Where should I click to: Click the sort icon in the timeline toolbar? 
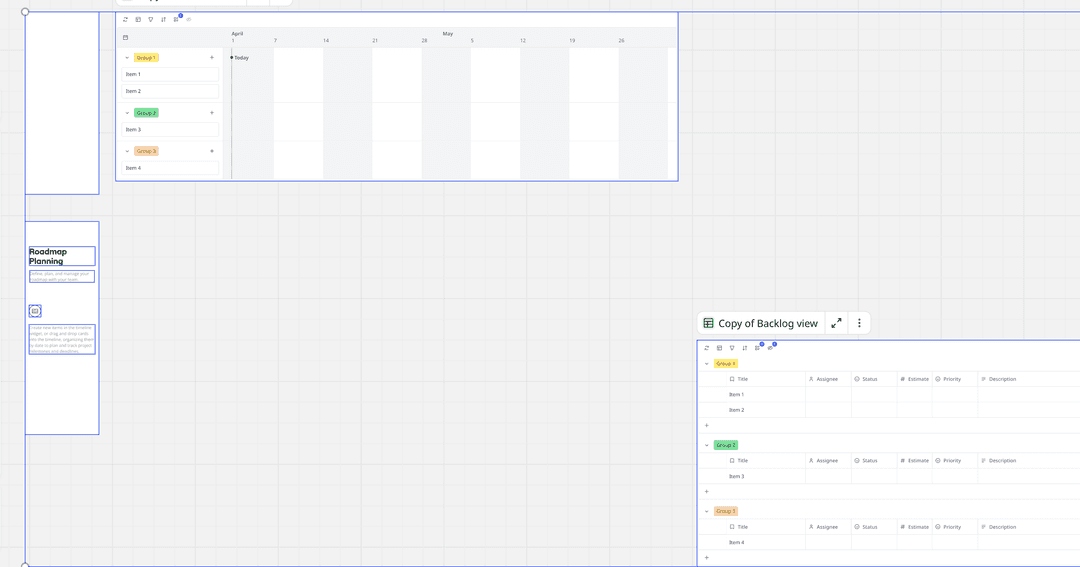pos(164,20)
